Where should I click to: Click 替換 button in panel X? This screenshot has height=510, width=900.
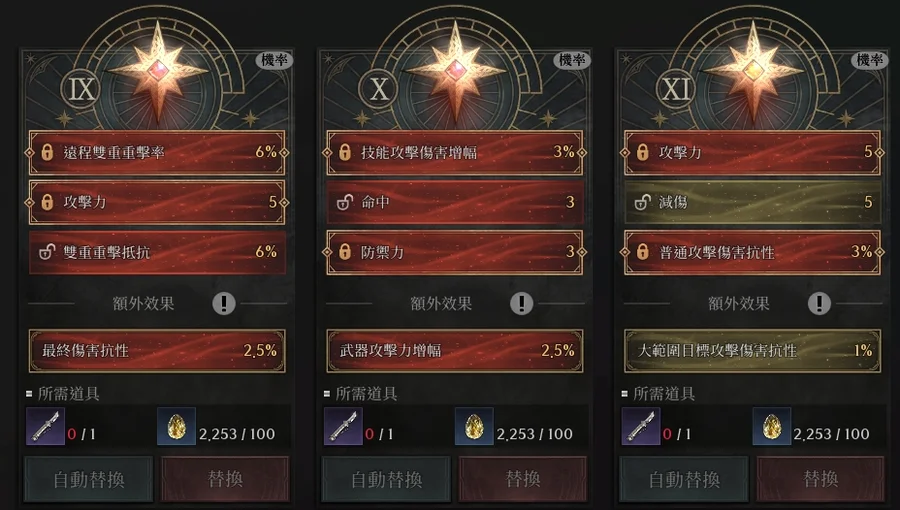click(x=523, y=479)
